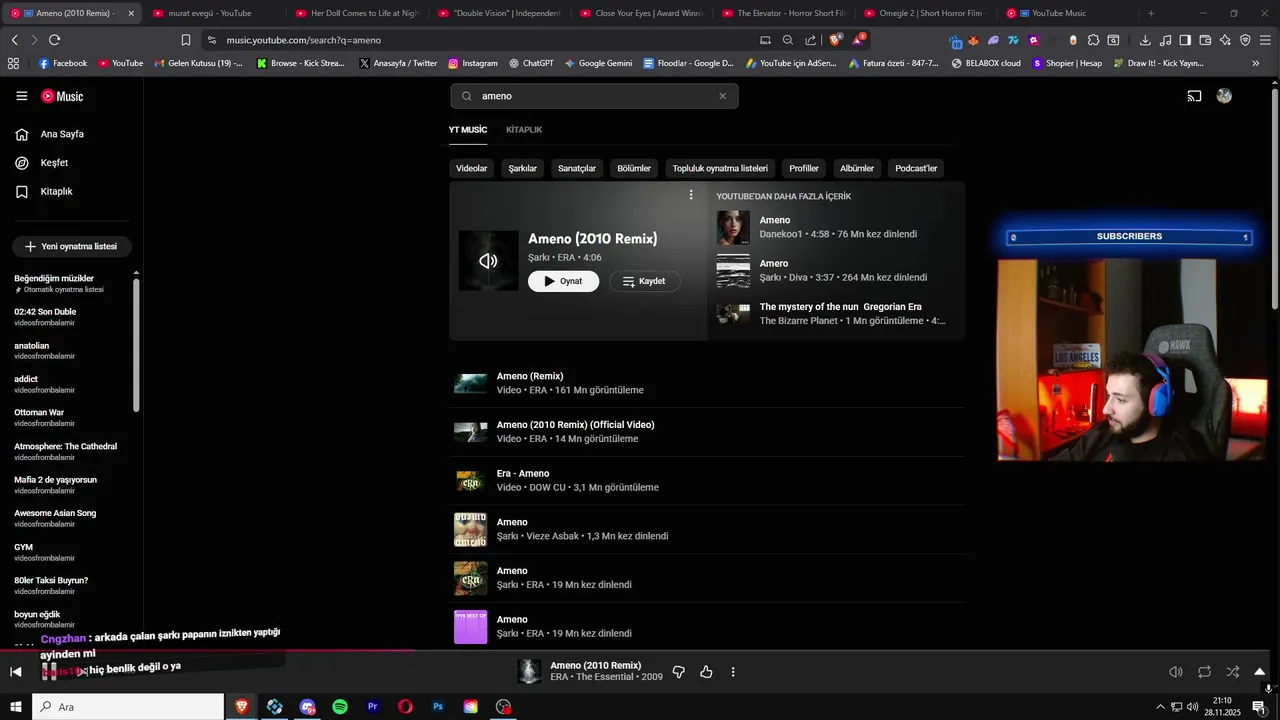
Task: Switch to the YT MUSIC tab
Action: click(468, 130)
